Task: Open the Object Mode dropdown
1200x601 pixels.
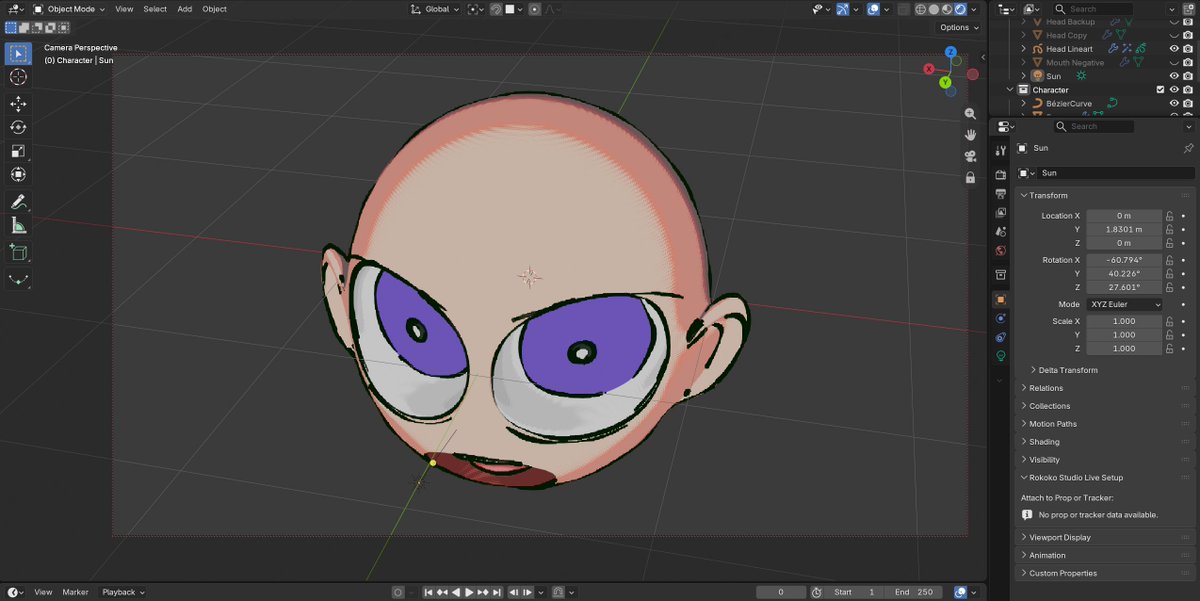Action: pyautogui.click(x=68, y=9)
